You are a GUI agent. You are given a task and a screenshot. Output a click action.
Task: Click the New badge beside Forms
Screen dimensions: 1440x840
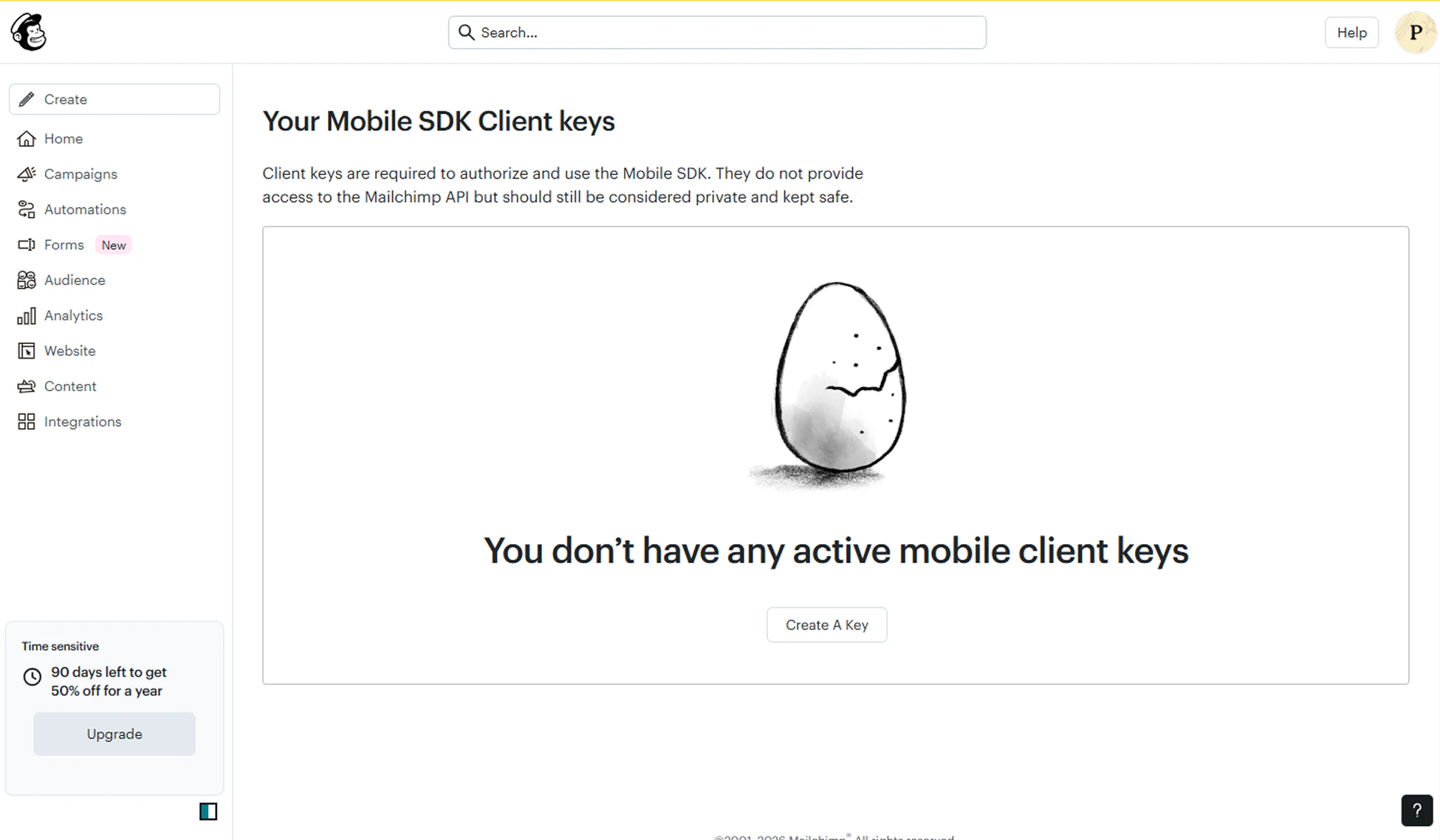(114, 245)
